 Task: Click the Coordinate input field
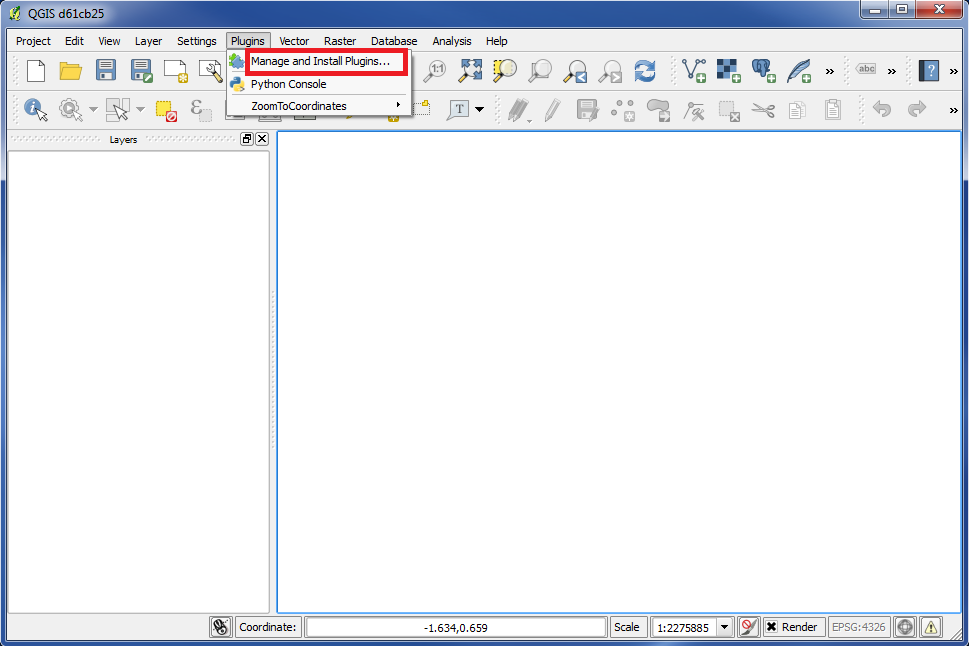tap(455, 627)
